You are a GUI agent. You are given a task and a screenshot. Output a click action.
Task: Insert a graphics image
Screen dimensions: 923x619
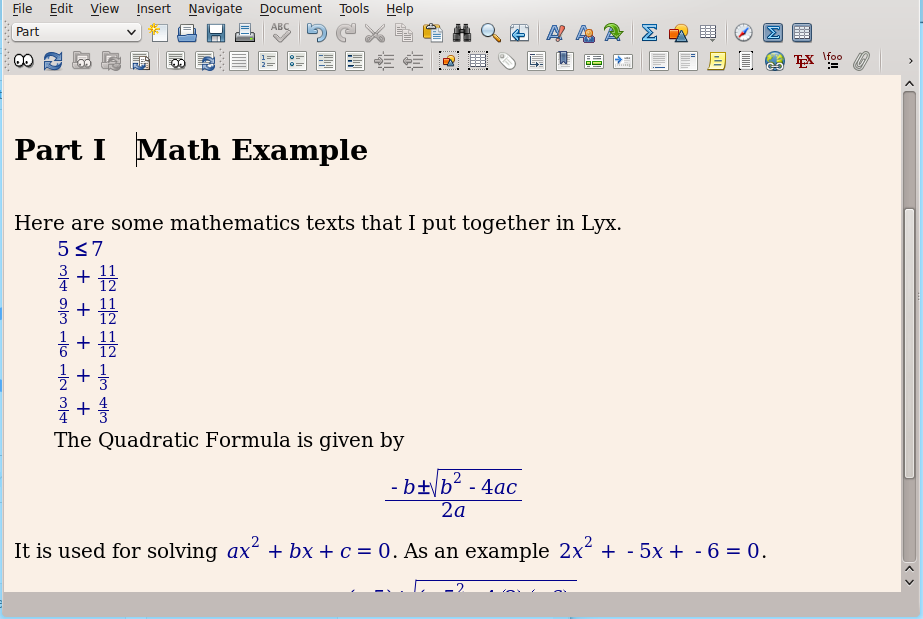point(678,32)
